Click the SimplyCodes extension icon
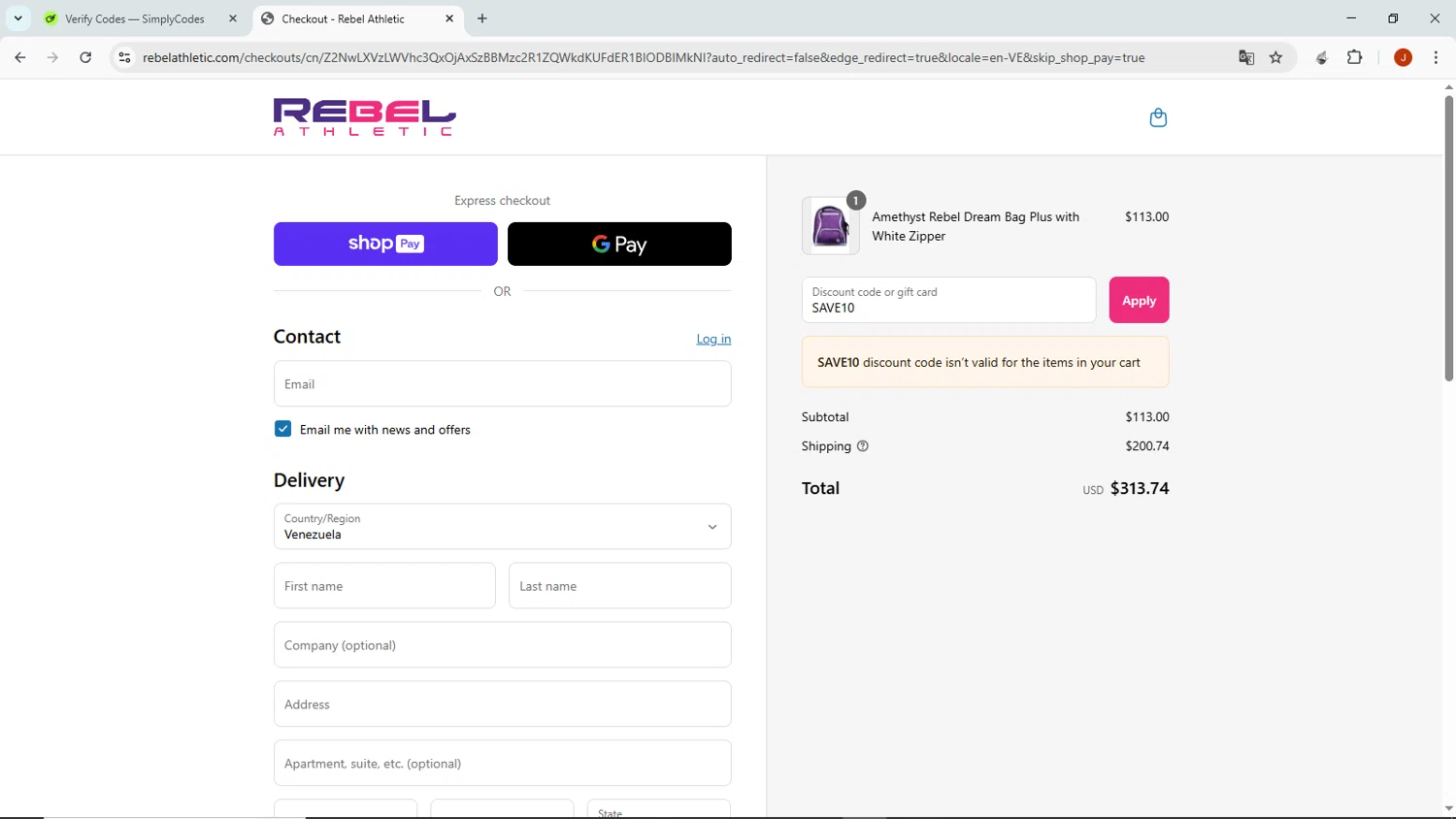 1321,57
